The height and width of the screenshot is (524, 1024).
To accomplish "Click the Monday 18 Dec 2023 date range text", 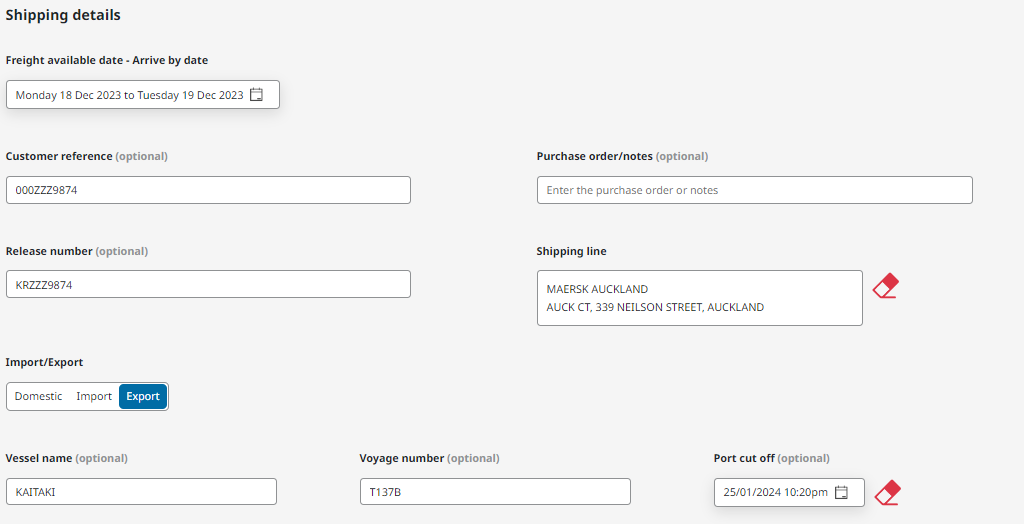I will coord(129,95).
